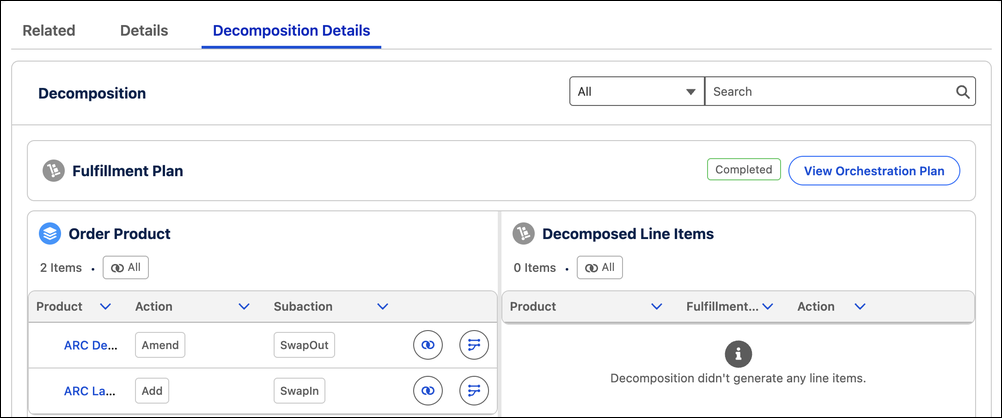The width and height of the screenshot is (1002, 418).
Task: Click the search magnifier icon
Action: pos(962,91)
